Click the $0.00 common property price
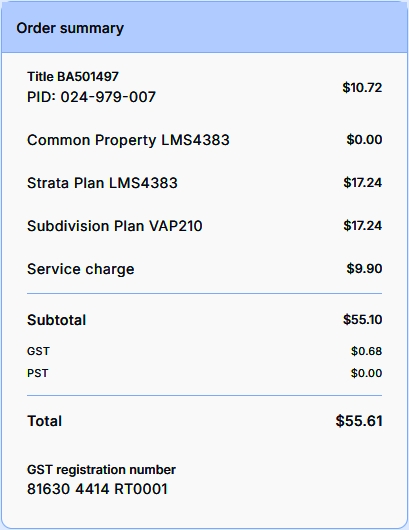 point(364,140)
